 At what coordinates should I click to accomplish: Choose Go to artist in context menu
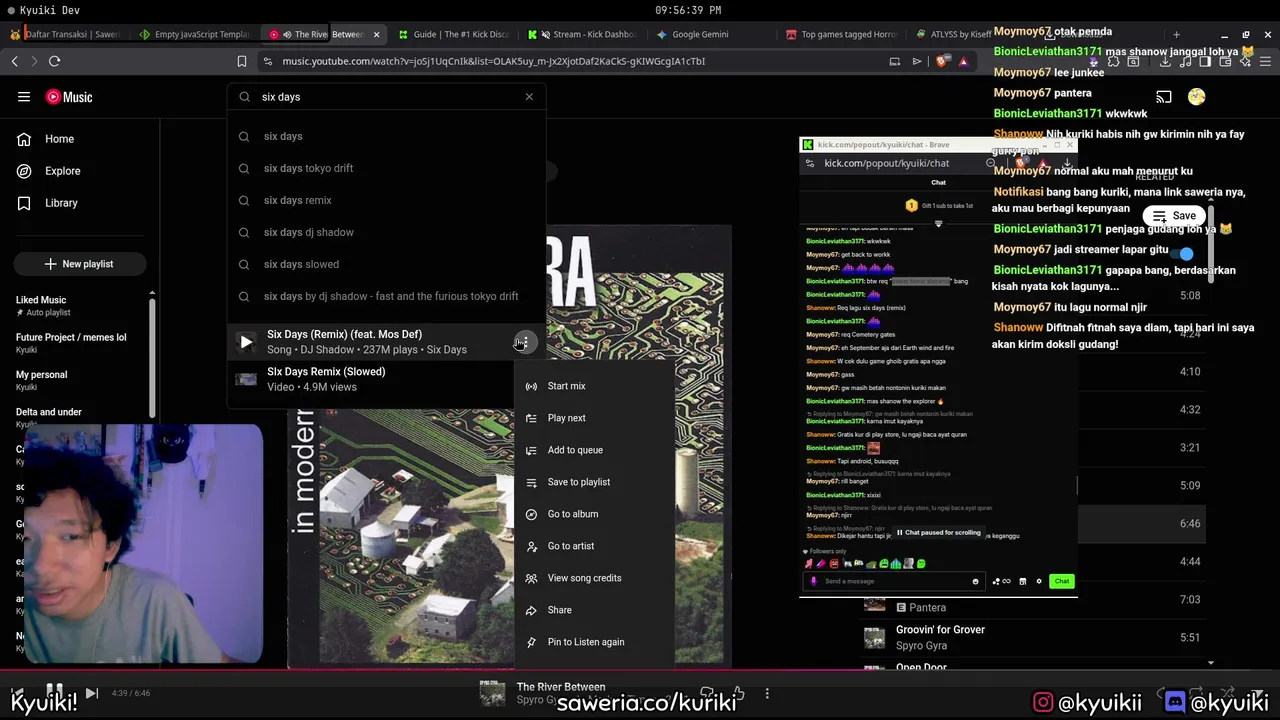click(x=595, y=546)
